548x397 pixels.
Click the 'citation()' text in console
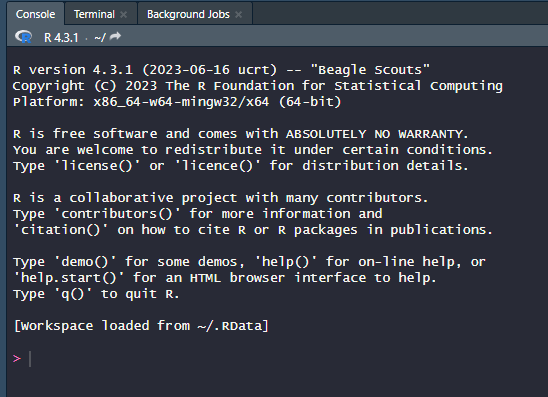click(61, 230)
